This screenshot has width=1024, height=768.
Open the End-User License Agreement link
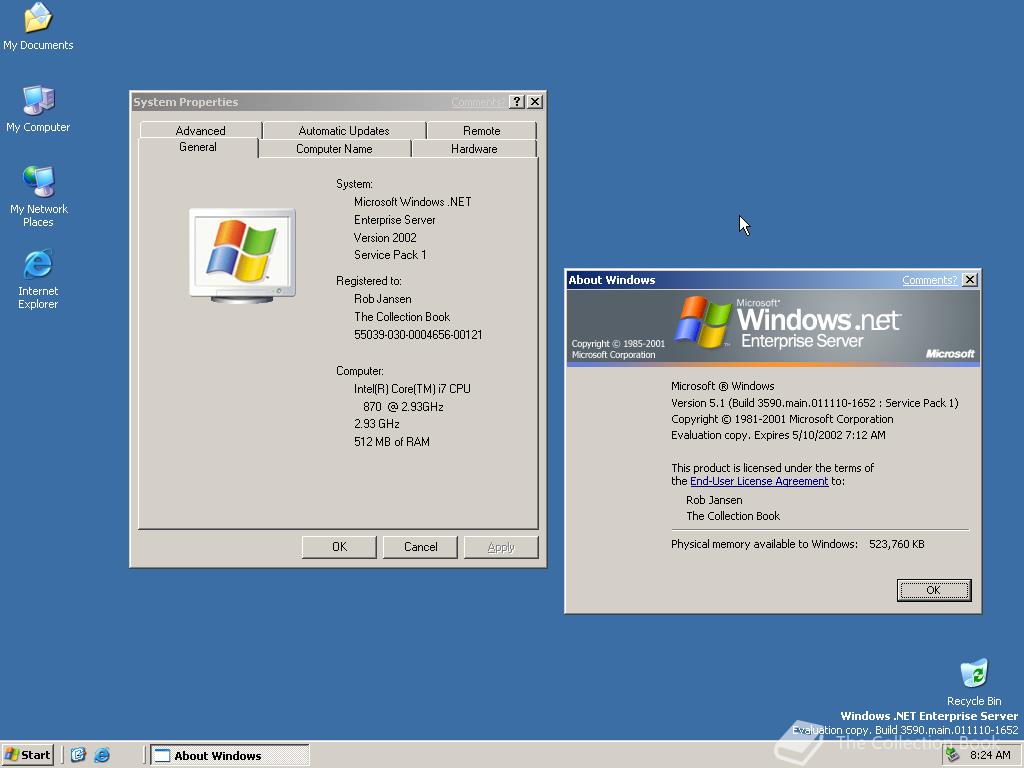click(759, 481)
